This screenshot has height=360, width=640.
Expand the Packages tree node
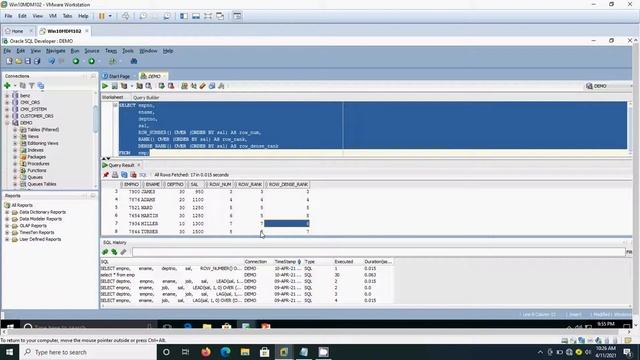[15, 157]
